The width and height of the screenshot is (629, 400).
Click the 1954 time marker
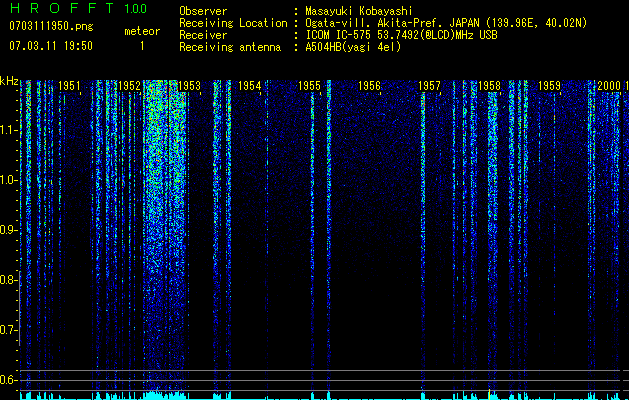tap(250, 85)
